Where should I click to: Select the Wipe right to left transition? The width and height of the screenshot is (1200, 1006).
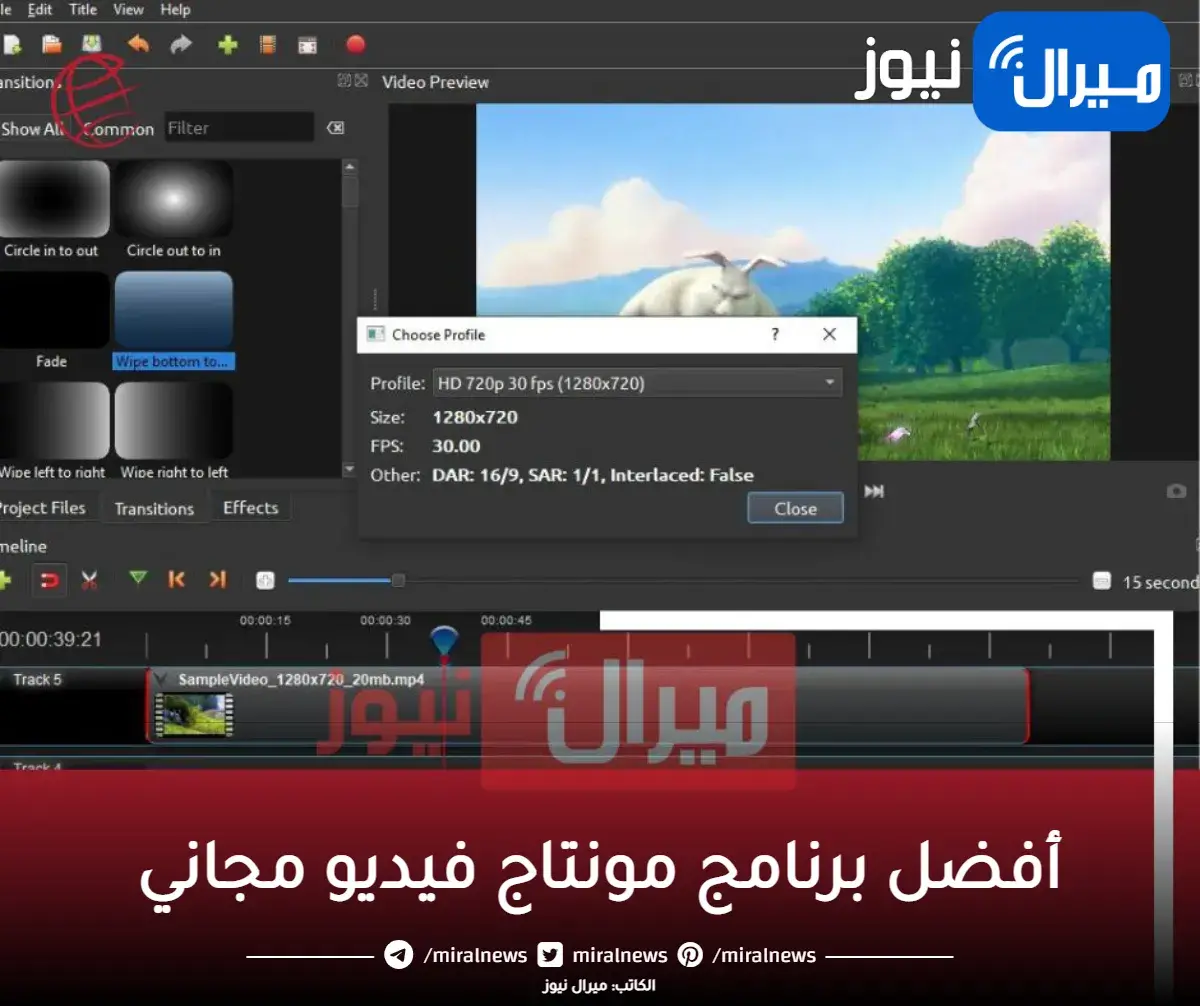(174, 430)
